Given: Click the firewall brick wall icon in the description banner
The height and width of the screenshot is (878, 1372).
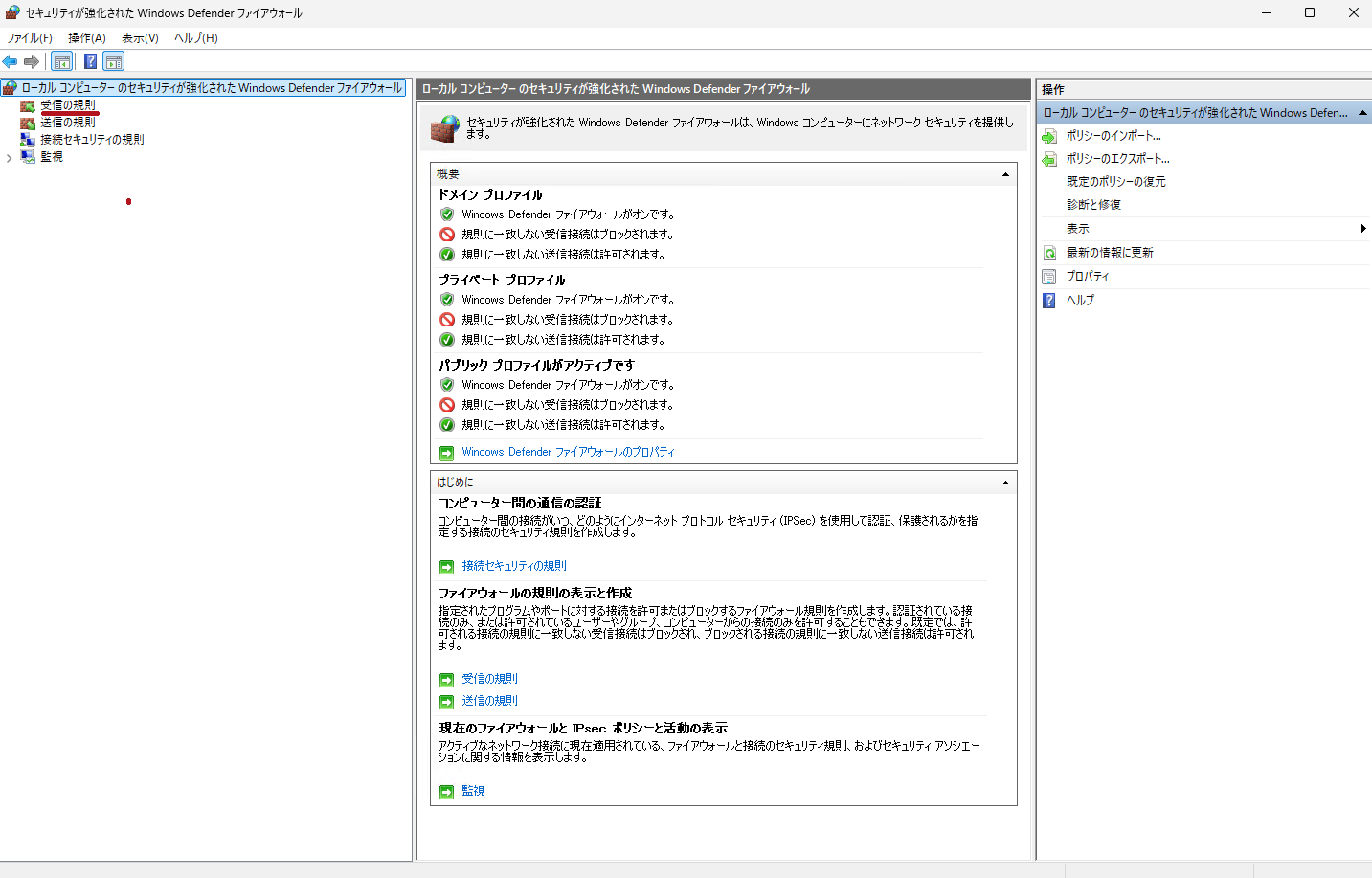Looking at the screenshot, I should pos(445,128).
